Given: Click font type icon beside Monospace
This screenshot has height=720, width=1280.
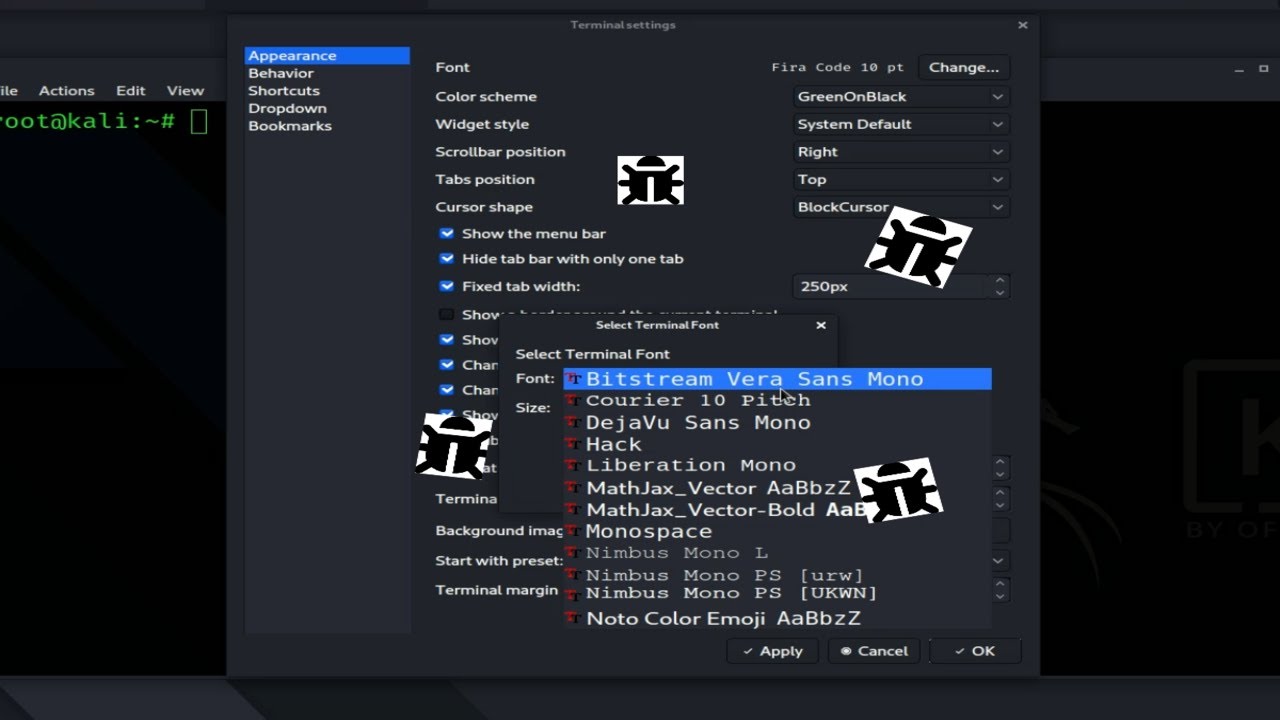Looking at the screenshot, I should 574,531.
